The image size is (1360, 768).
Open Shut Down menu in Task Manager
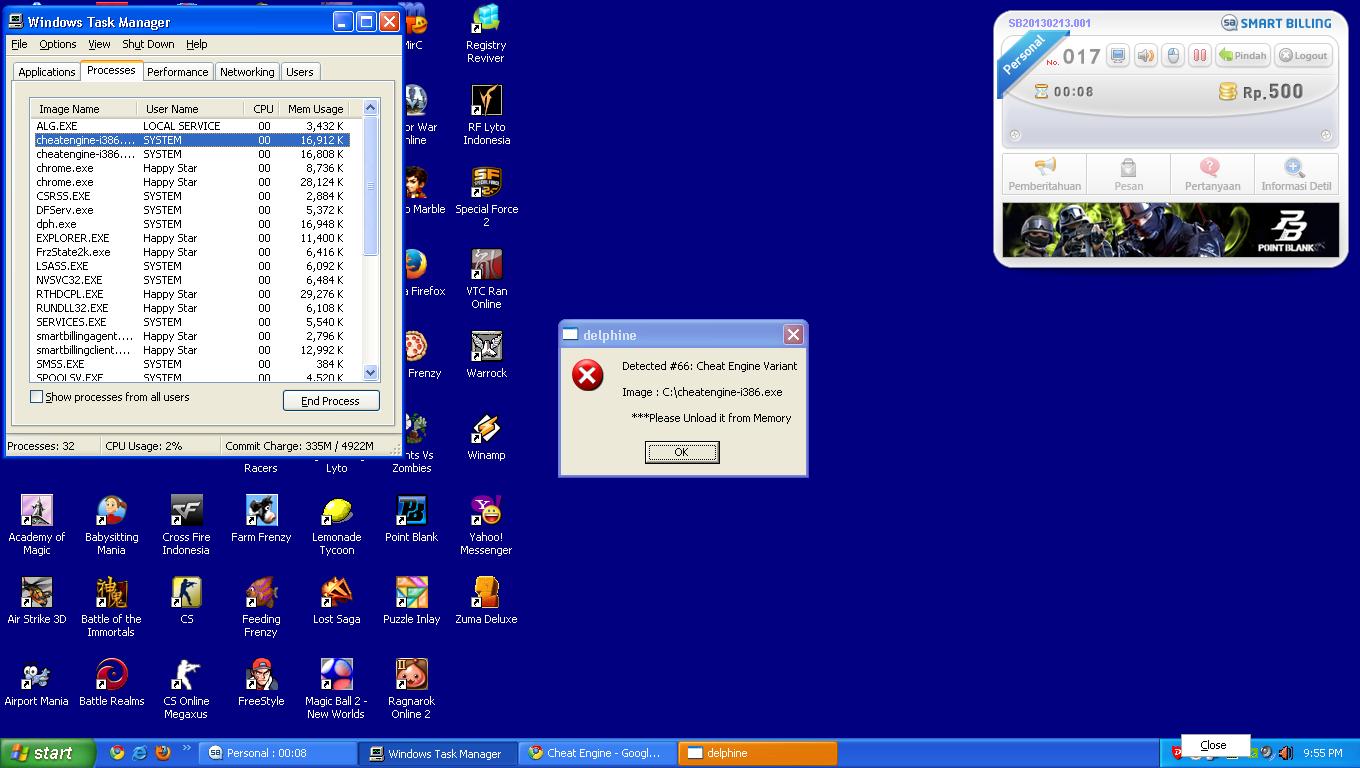click(x=148, y=44)
